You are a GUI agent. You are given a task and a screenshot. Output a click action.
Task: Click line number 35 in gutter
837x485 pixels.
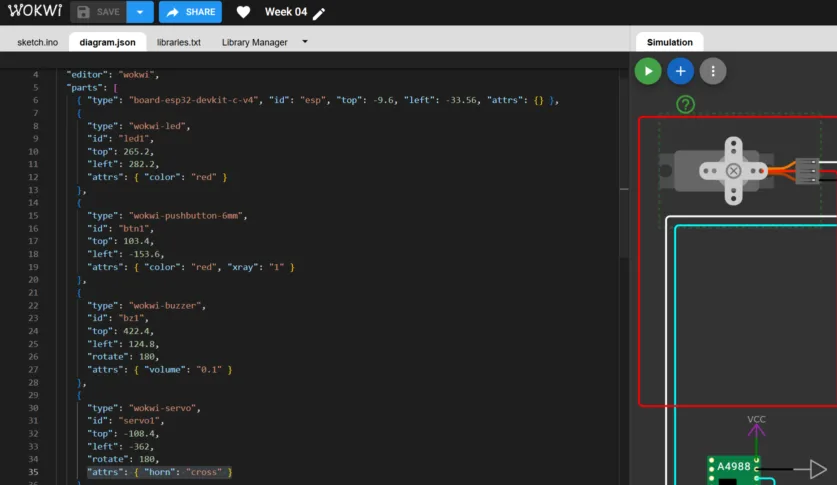click(33, 472)
